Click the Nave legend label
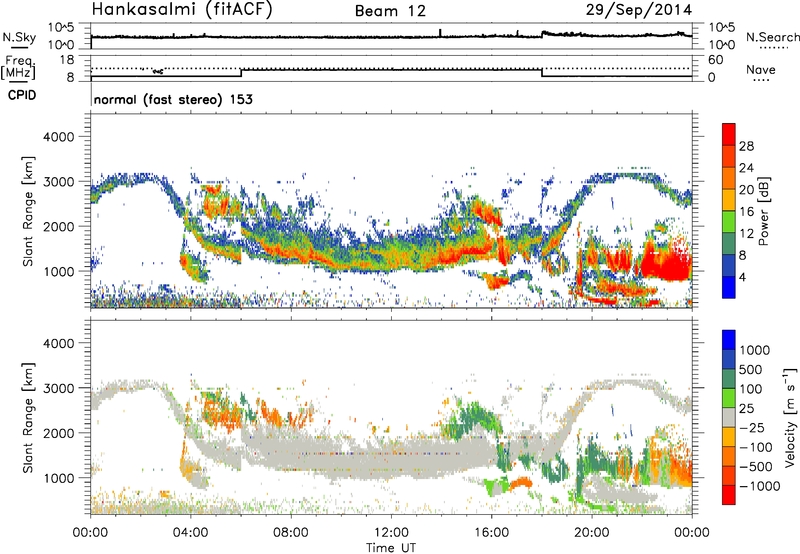Image resolution: width=800 pixels, height=554 pixels. click(761, 70)
